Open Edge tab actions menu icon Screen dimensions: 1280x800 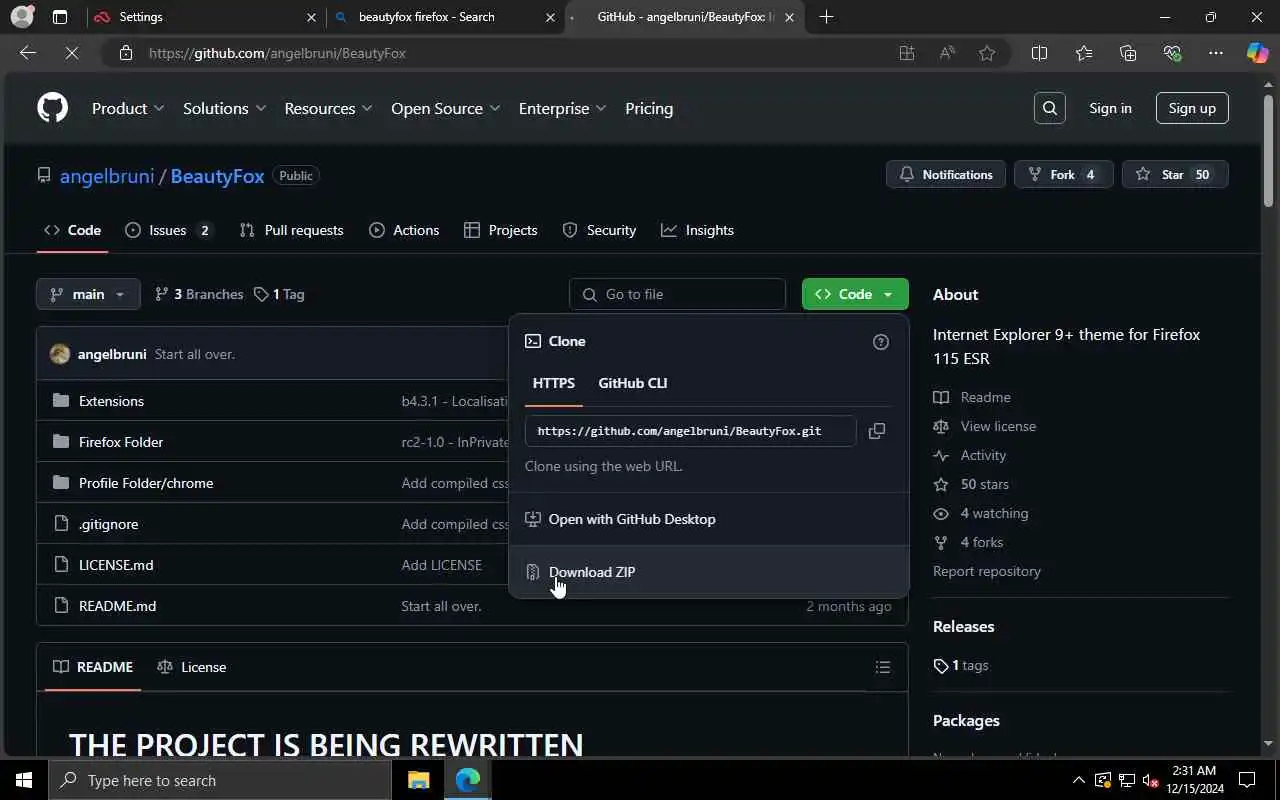click(x=60, y=17)
